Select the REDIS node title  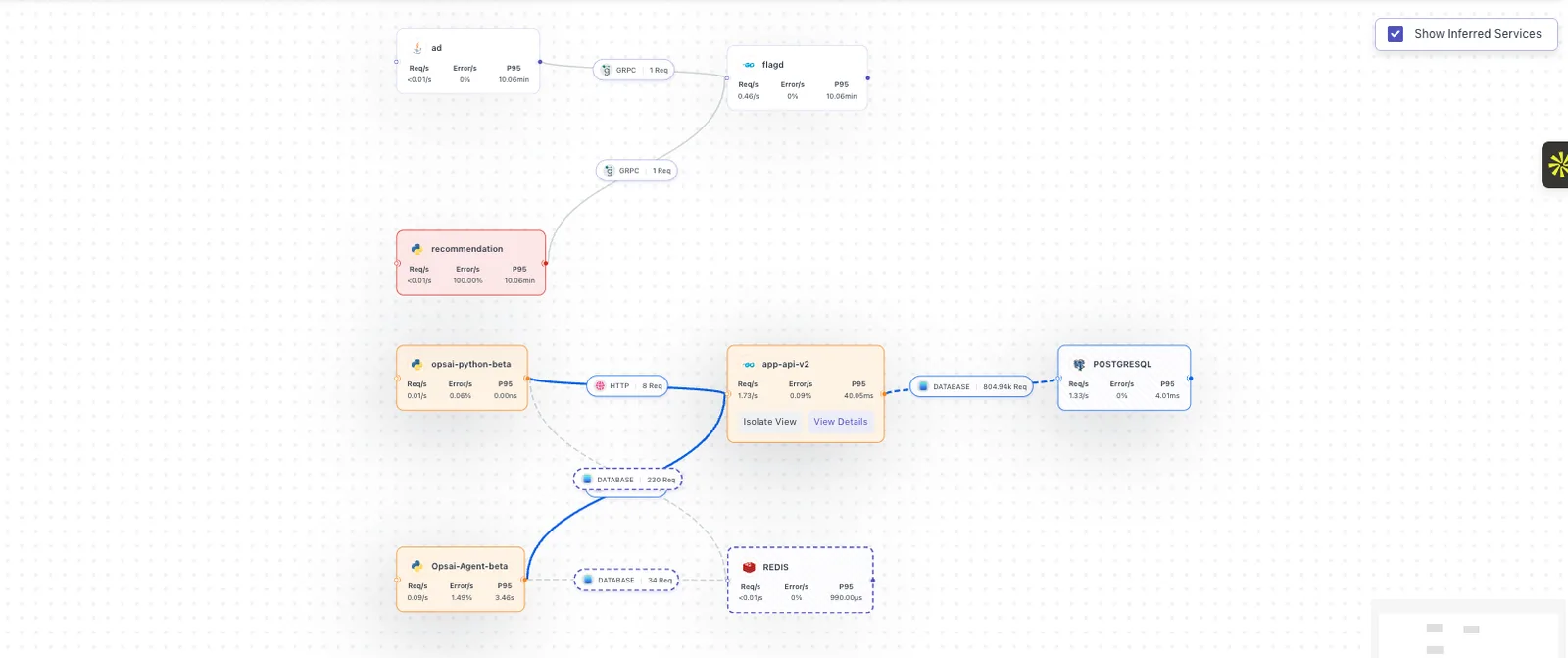coord(776,567)
